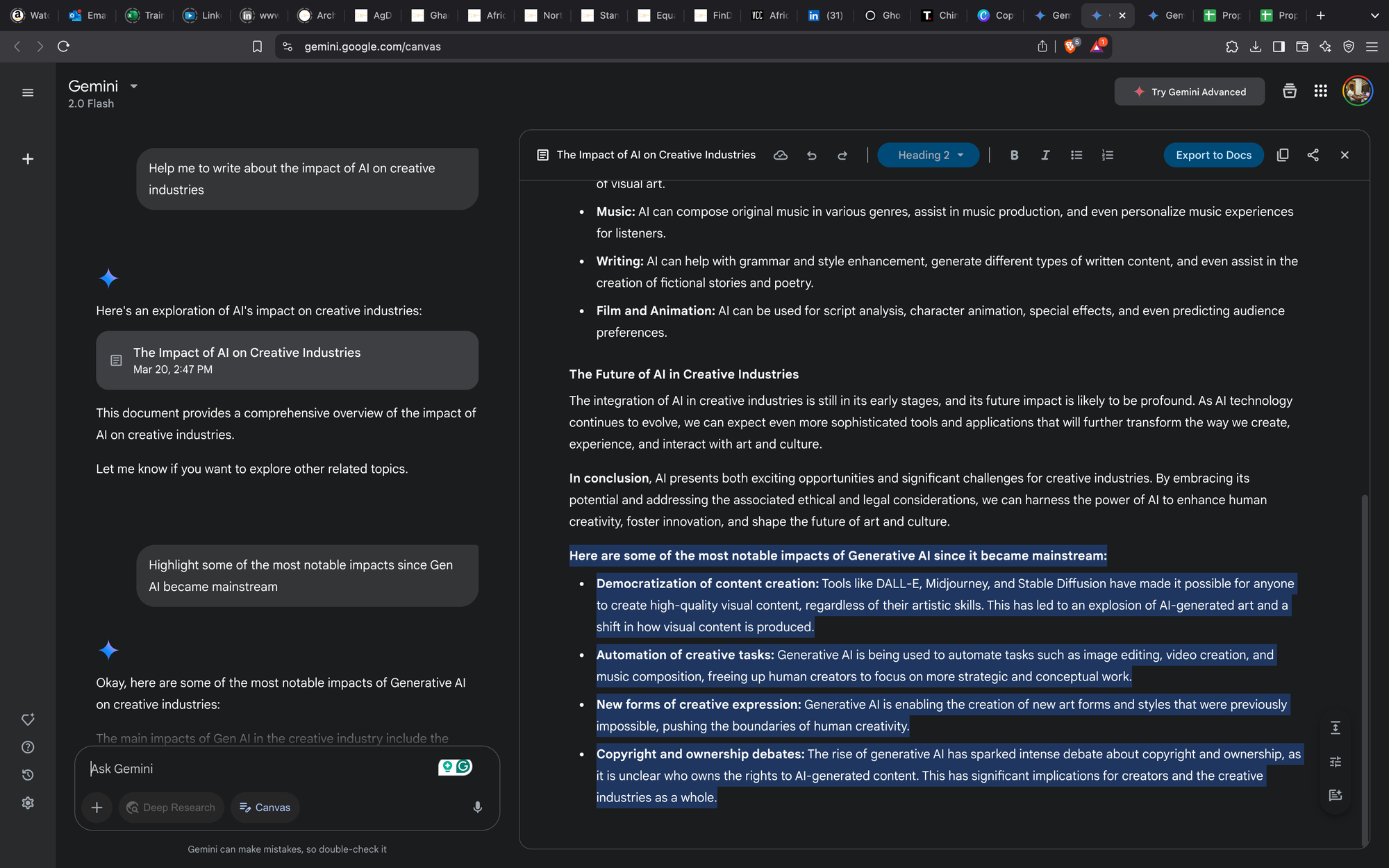Click Export to Docs button

coord(1213,155)
